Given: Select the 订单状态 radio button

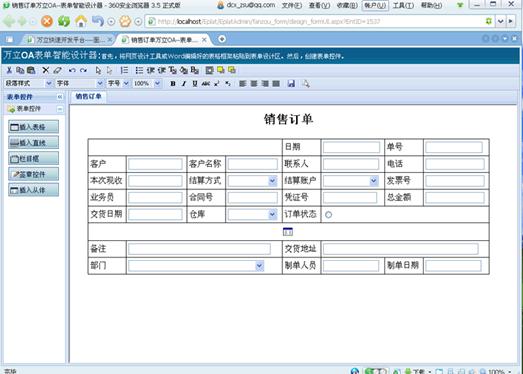Looking at the screenshot, I should 329,215.
